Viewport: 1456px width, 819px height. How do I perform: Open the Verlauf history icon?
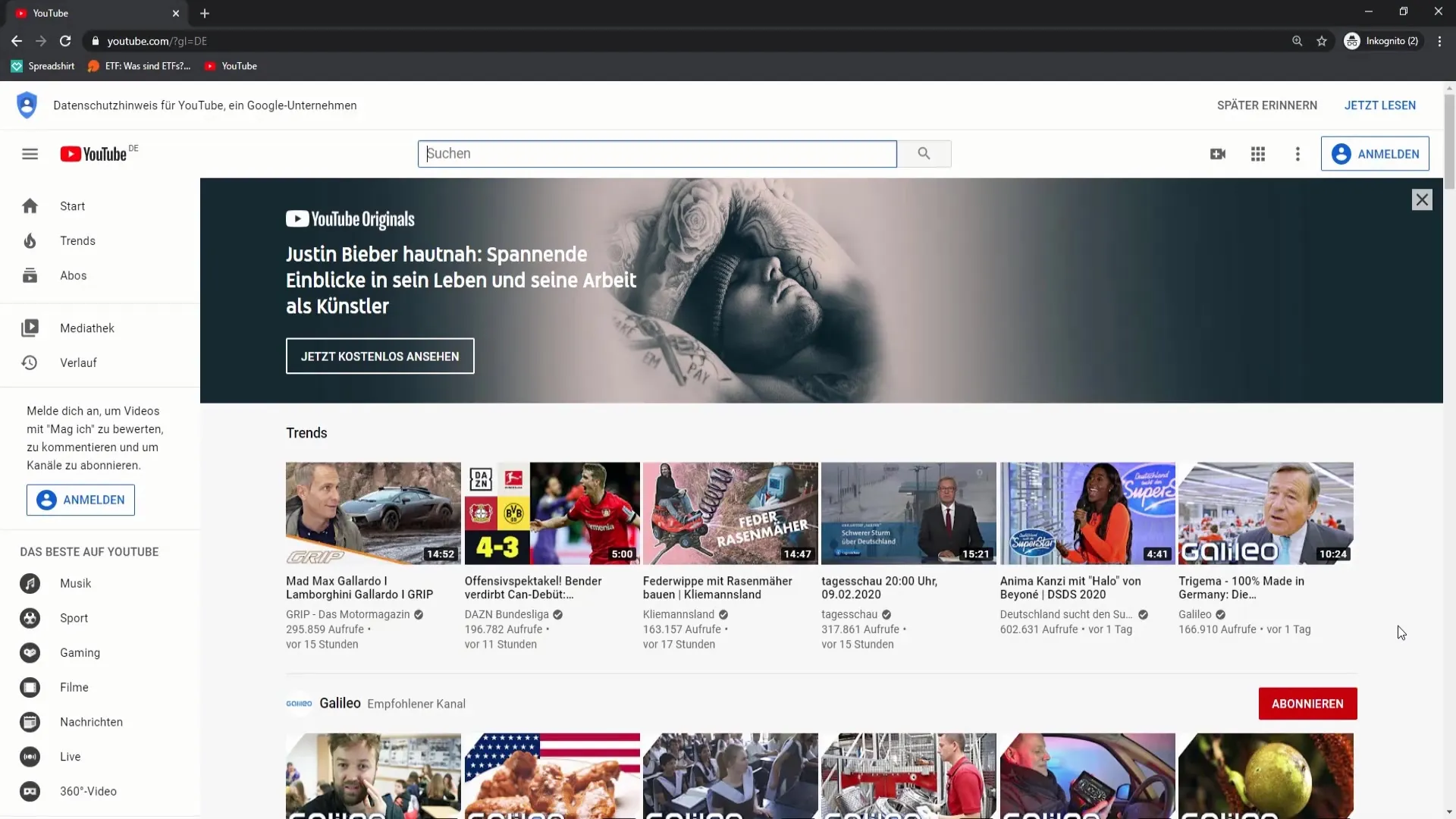point(30,363)
